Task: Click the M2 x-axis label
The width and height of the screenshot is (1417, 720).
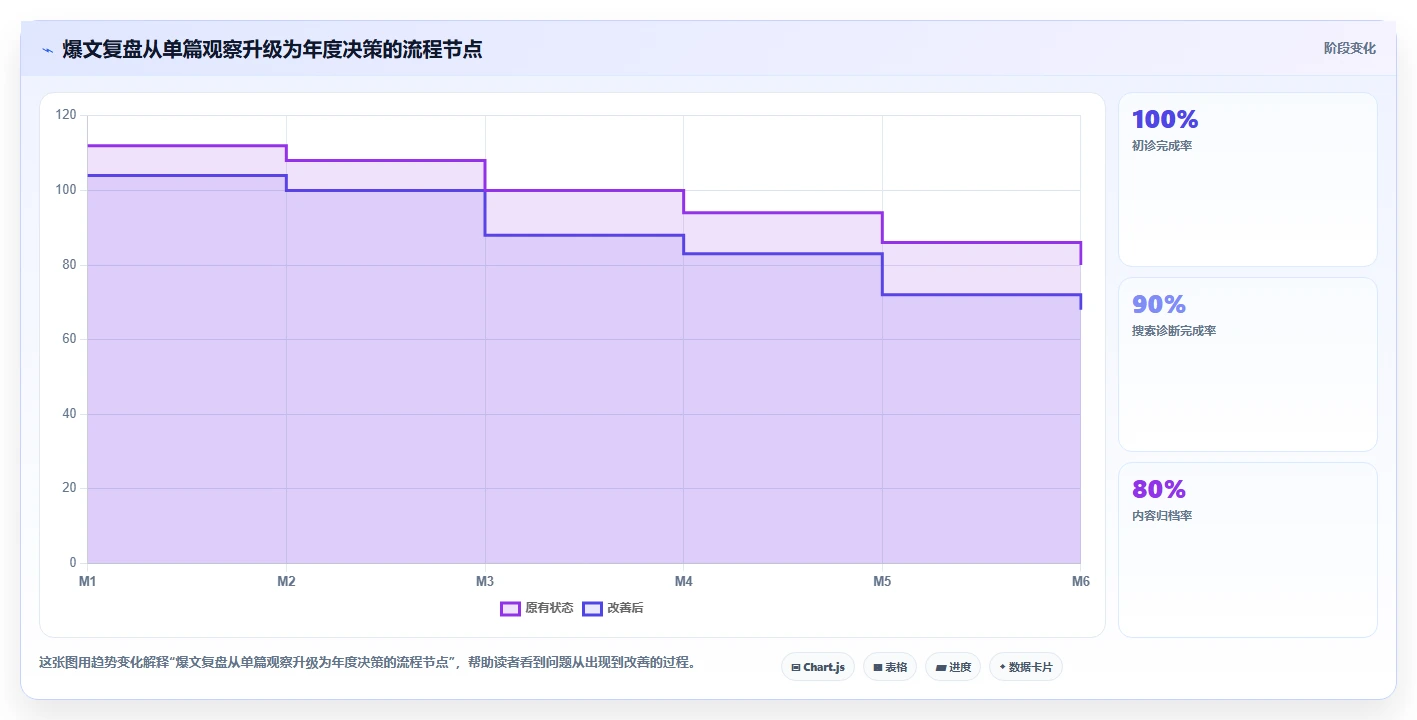Action: tap(286, 581)
